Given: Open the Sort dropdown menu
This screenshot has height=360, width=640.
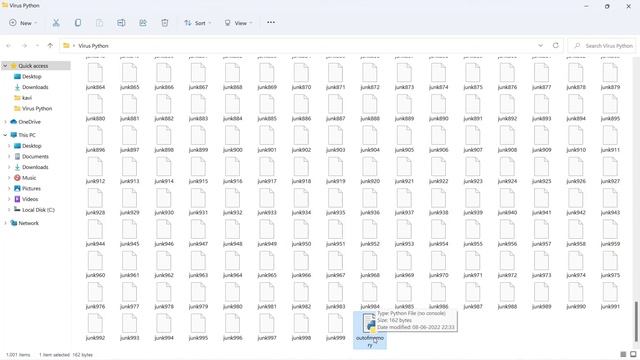Looking at the screenshot, I should point(198,23).
